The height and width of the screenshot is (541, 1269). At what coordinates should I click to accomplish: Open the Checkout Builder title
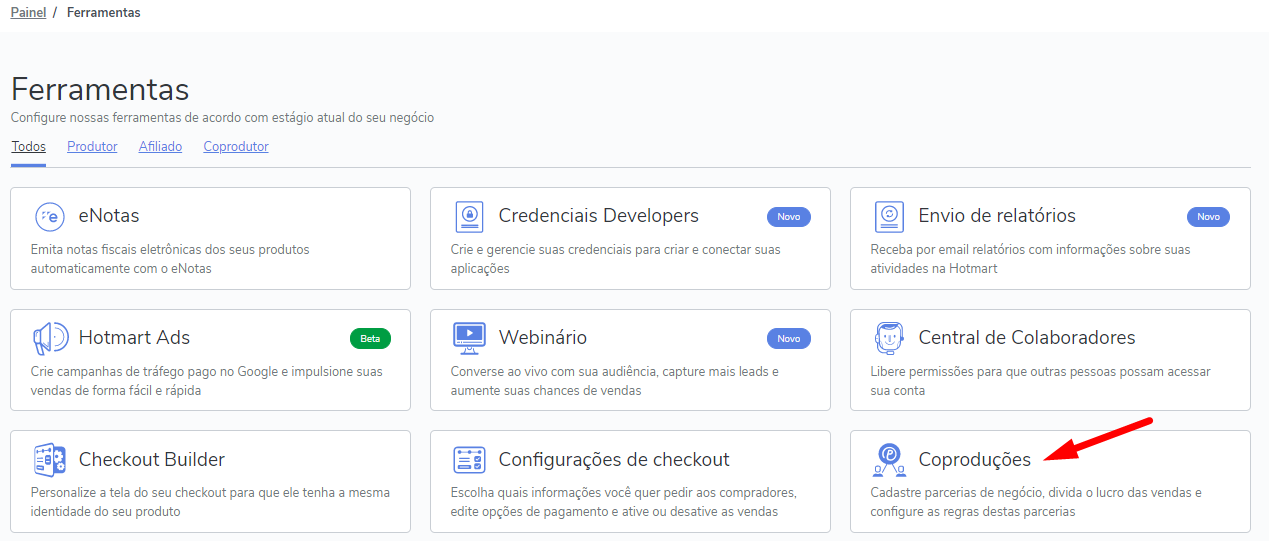click(x=152, y=460)
